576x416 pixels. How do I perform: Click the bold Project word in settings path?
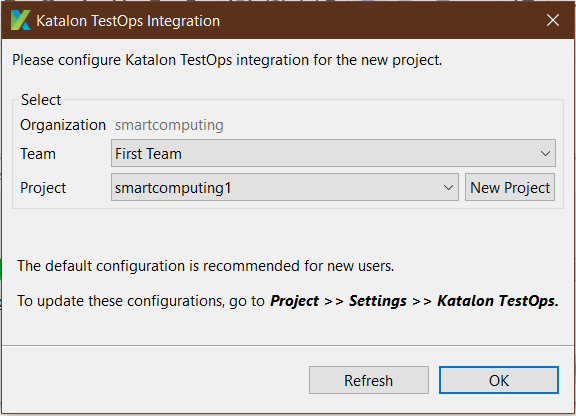(294, 301)
